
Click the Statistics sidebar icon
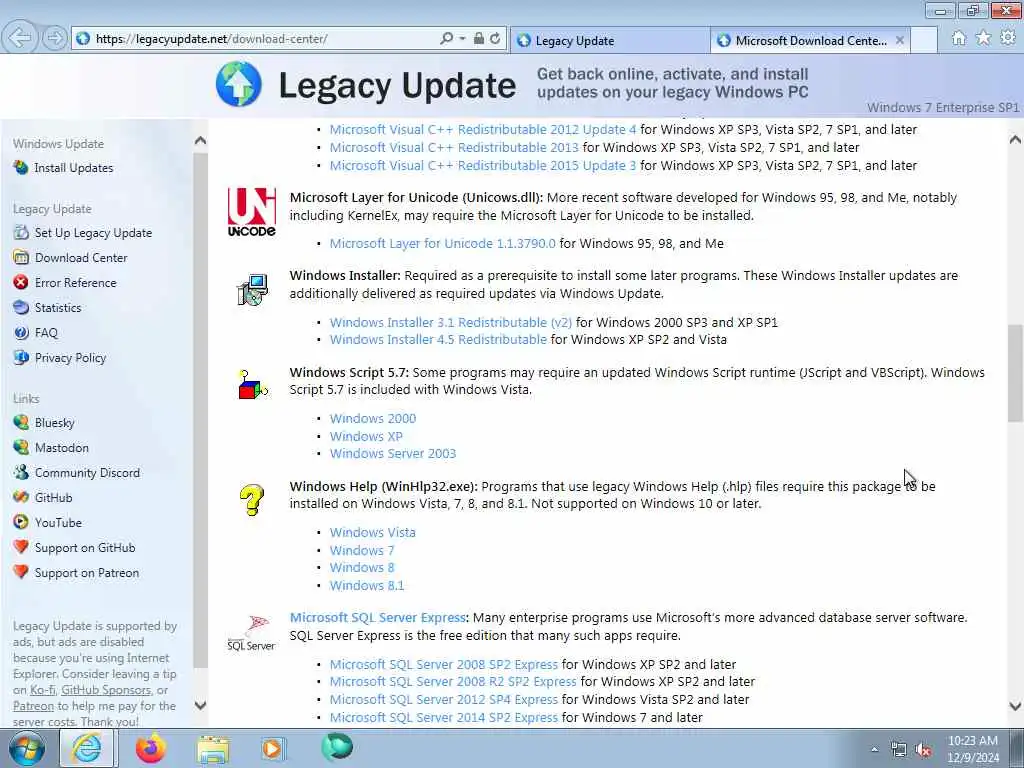tap(21, 307)
